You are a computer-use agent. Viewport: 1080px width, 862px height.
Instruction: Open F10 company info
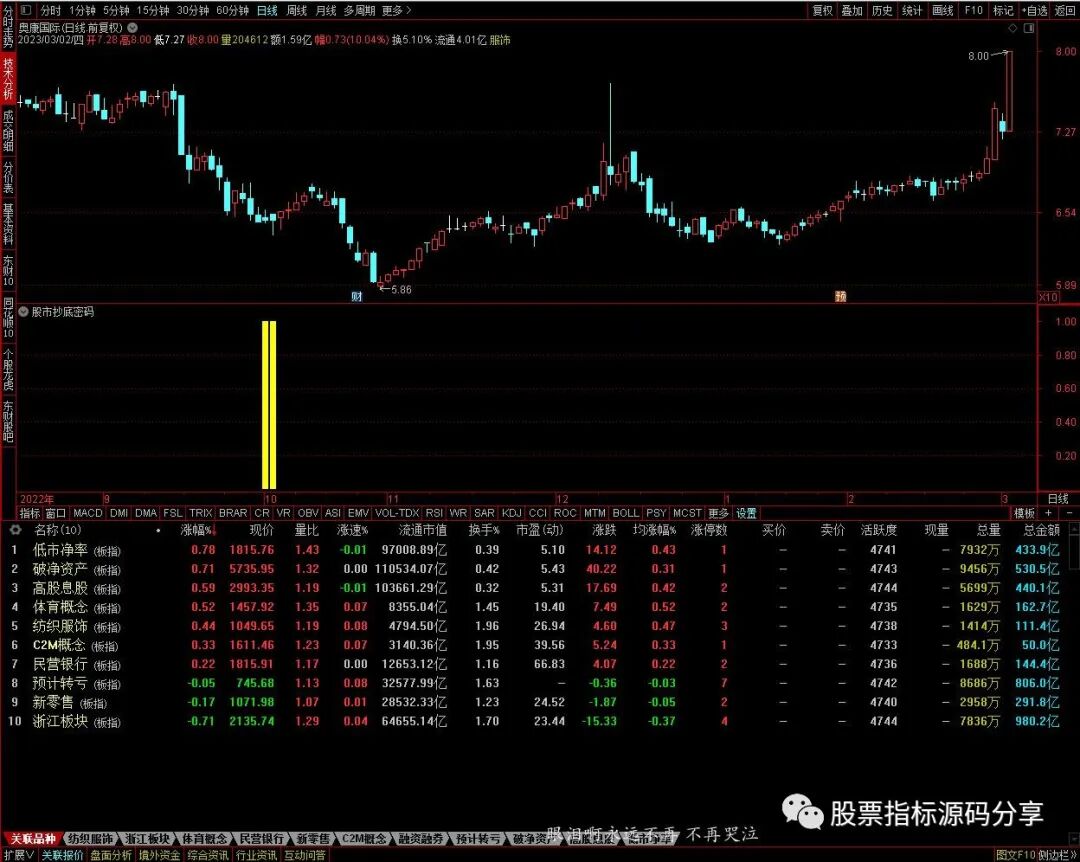[973, 10]
